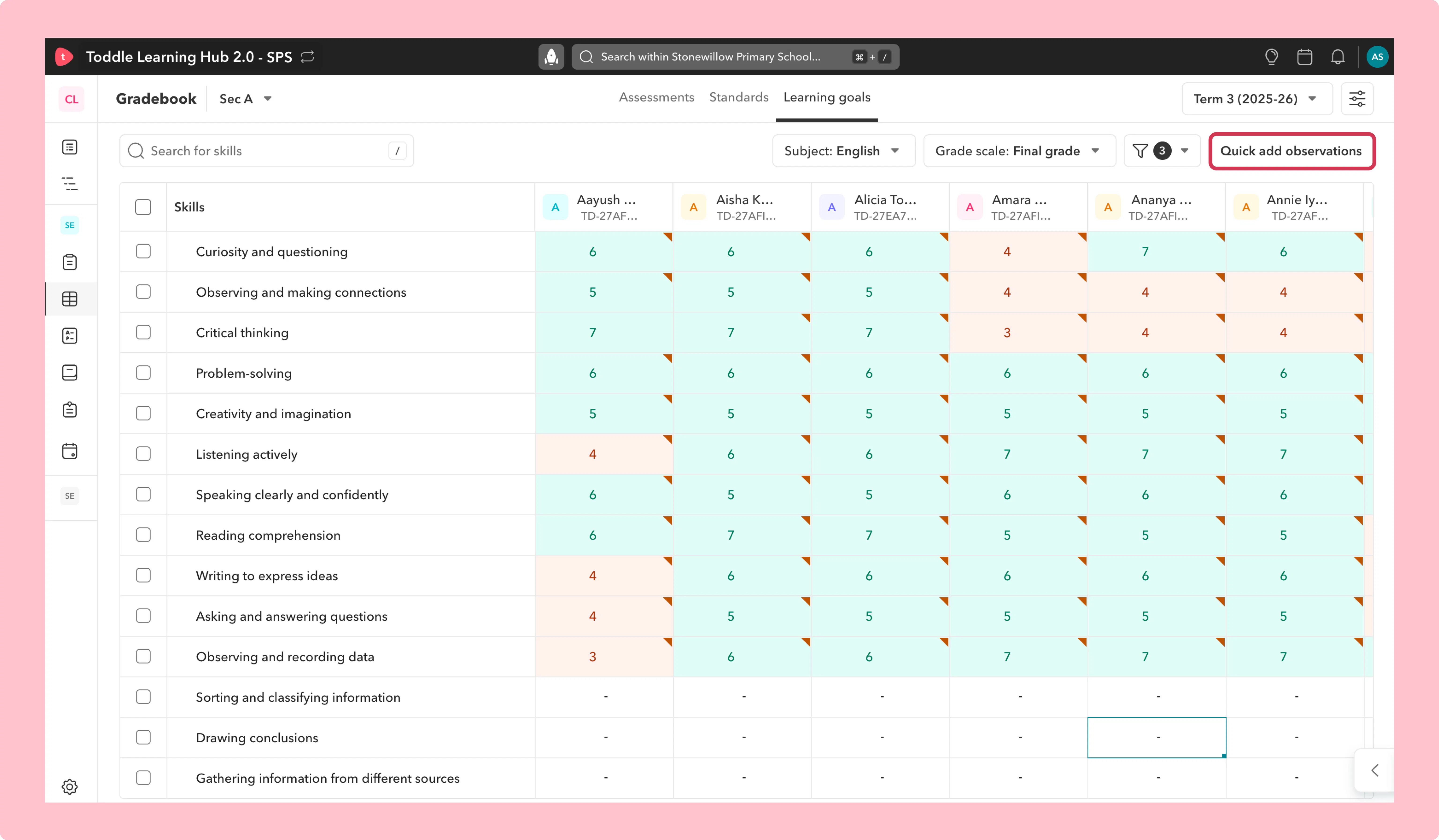The height and width of the screenshot is (840, 1439).
Task: Click the calendar with clock icon in sidebar
Action: [x=70, y=451]
